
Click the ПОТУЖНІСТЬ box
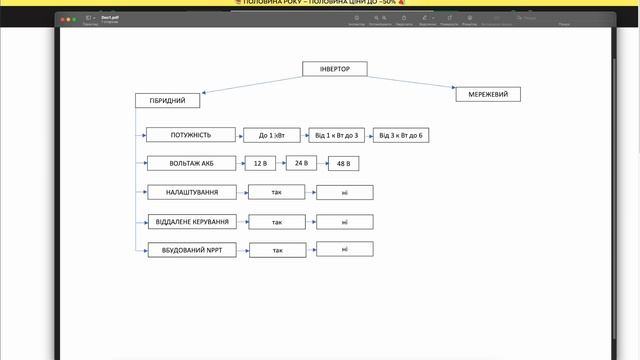click(191, 135)
